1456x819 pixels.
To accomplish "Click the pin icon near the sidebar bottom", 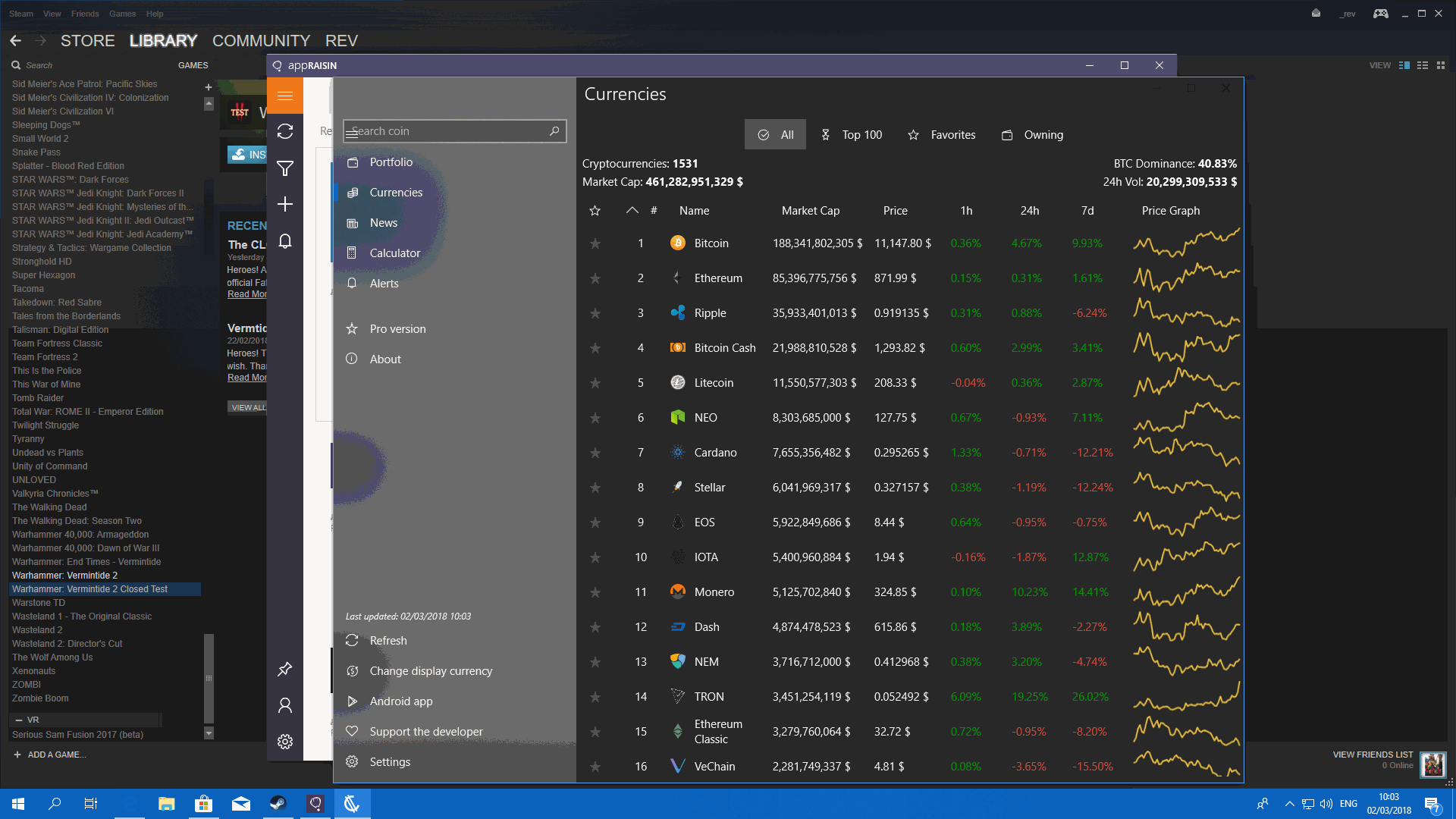I will pos(285,669).
